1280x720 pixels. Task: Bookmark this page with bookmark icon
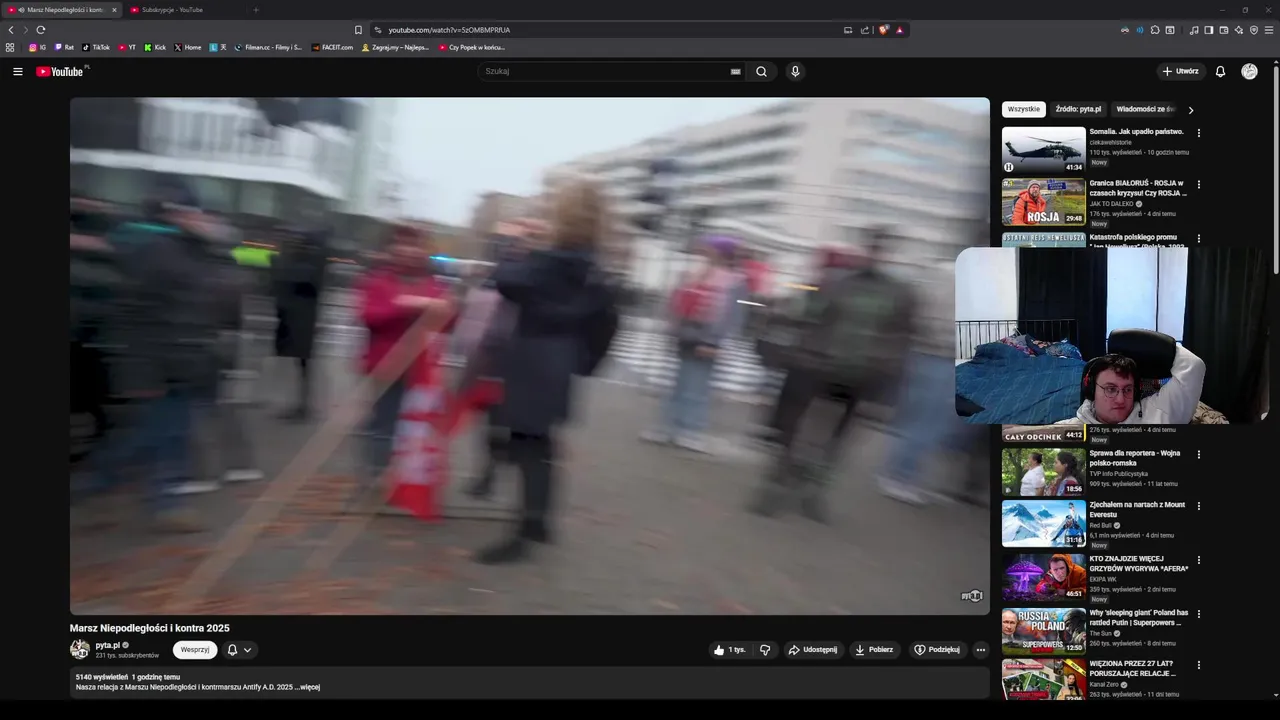click(x=358, y=30)
